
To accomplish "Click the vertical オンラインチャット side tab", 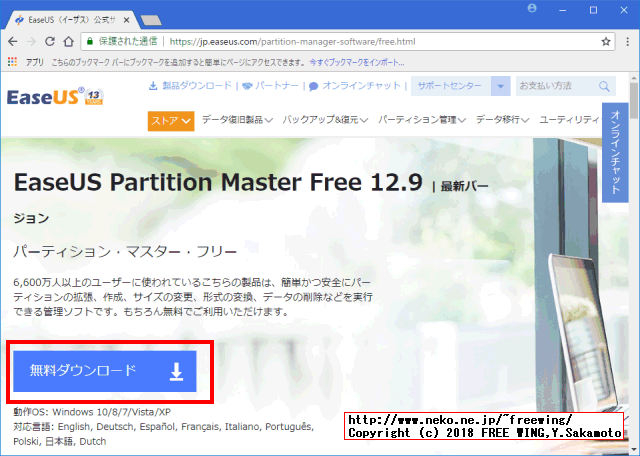I will [615, 153].
